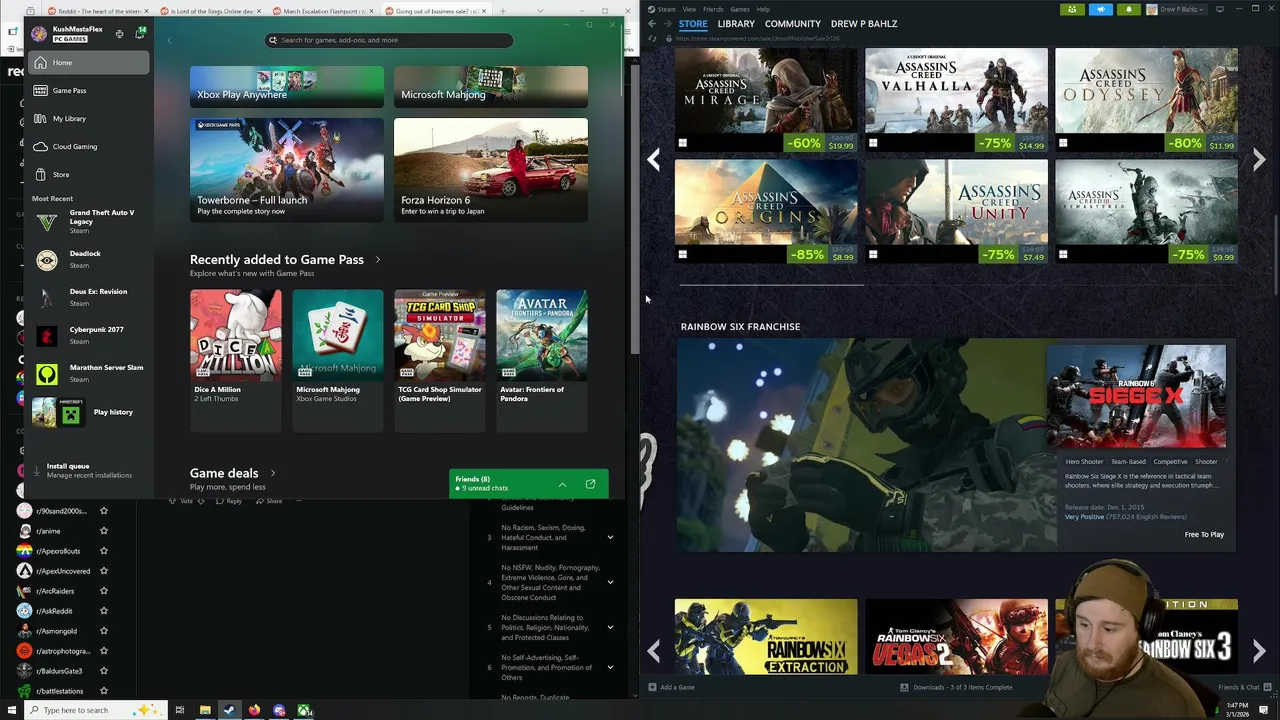Favorite r/Apexrollouts with its star
Screen dimensions: 1280x720
pos(103,551)
